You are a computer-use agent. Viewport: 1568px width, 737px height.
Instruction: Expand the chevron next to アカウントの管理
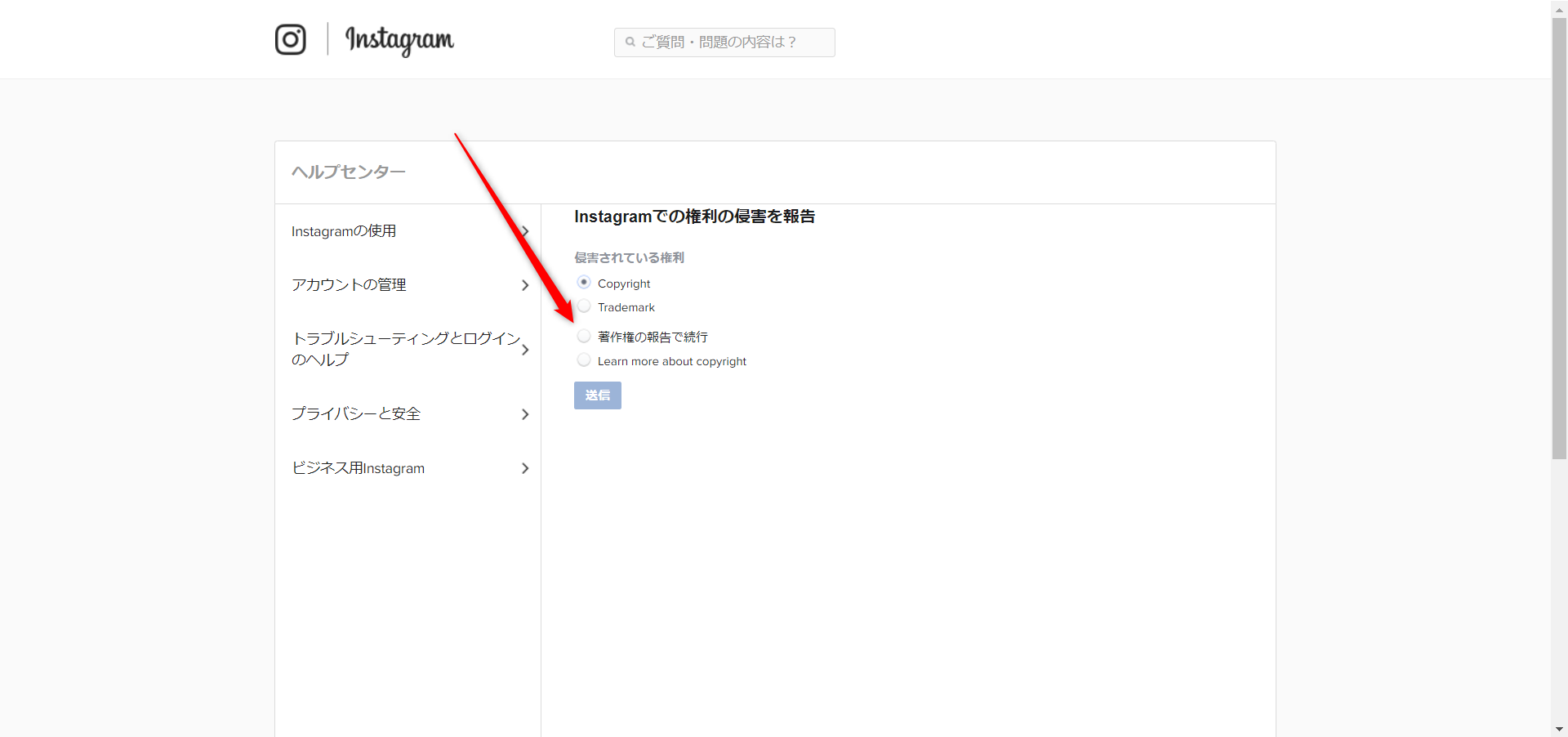click(525, 285)
